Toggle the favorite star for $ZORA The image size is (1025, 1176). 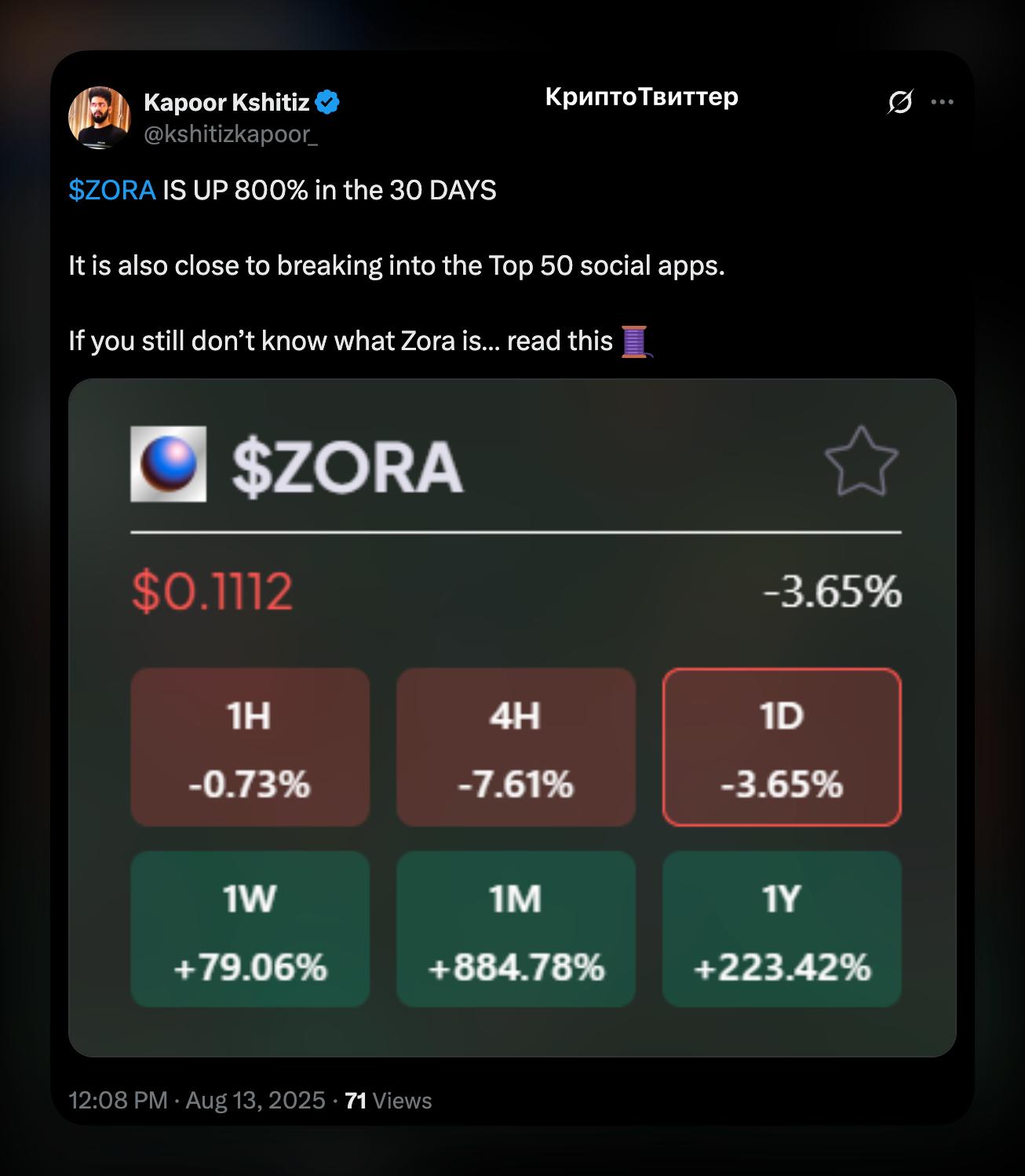tap(862, 462)
